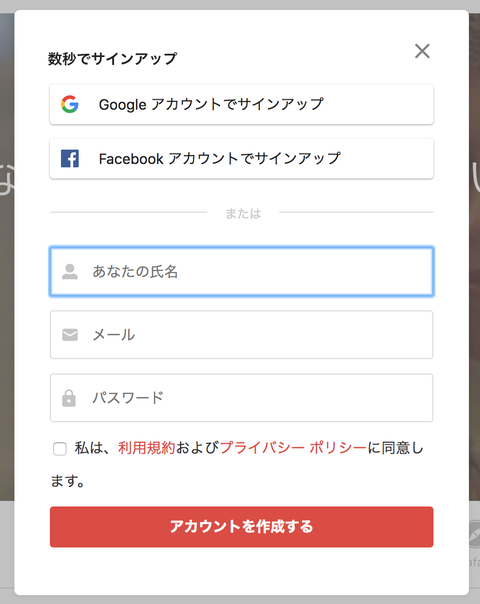Sign up with Facebook アカウント button

[x=242, y=158]
